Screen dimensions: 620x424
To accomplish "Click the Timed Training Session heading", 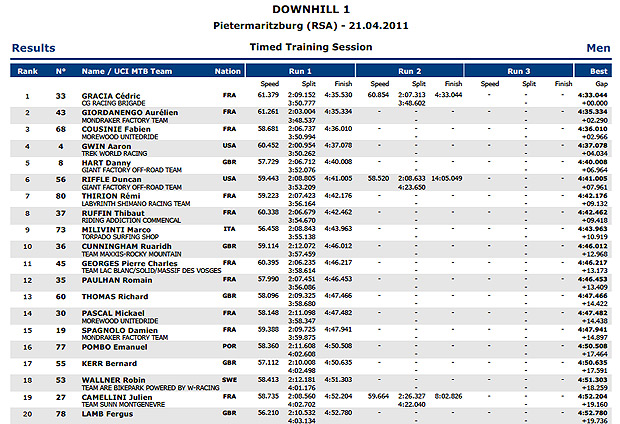I will tap(308, 47).
